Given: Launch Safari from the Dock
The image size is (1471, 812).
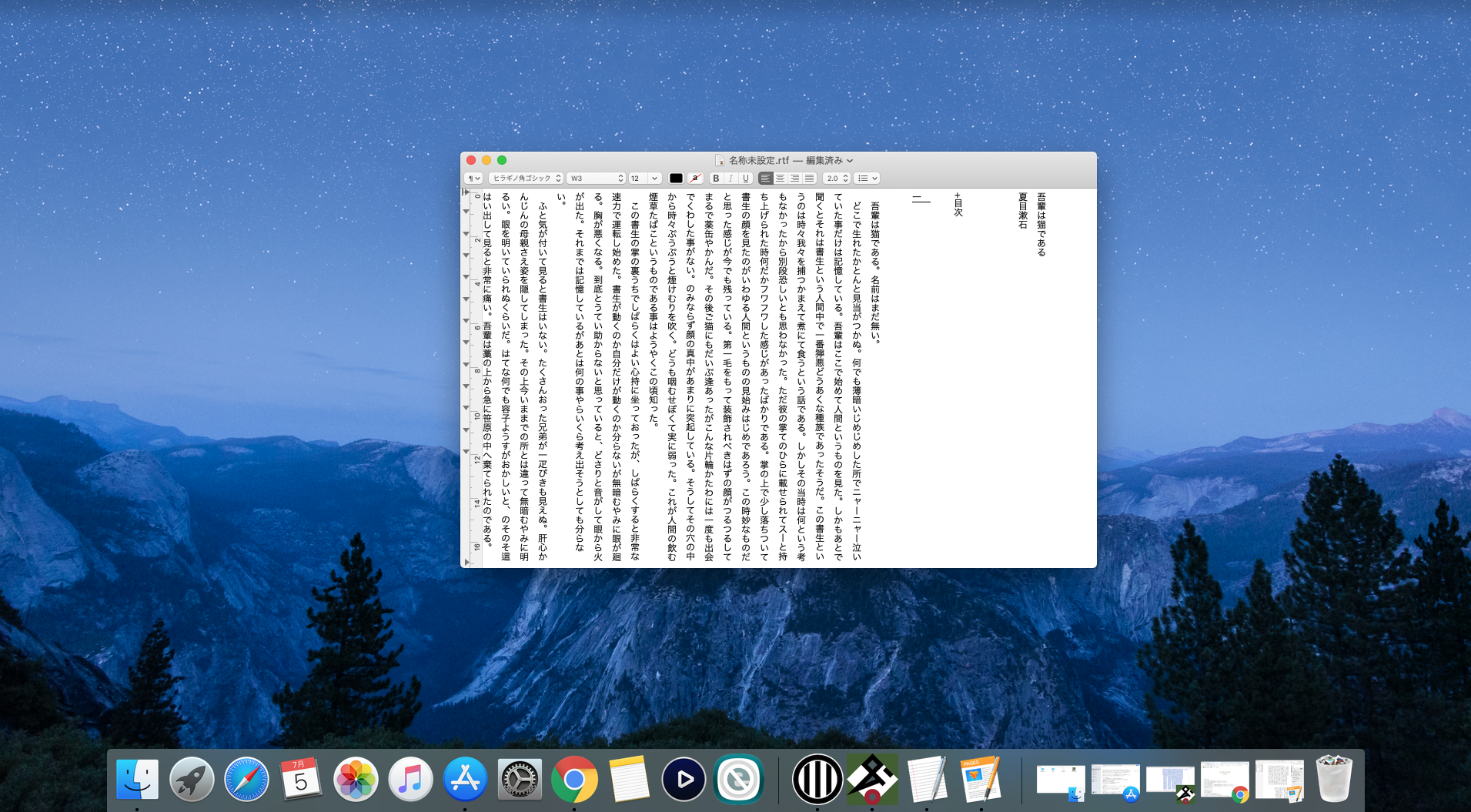Looking at the screenshot, I should [x=246, y=779].
